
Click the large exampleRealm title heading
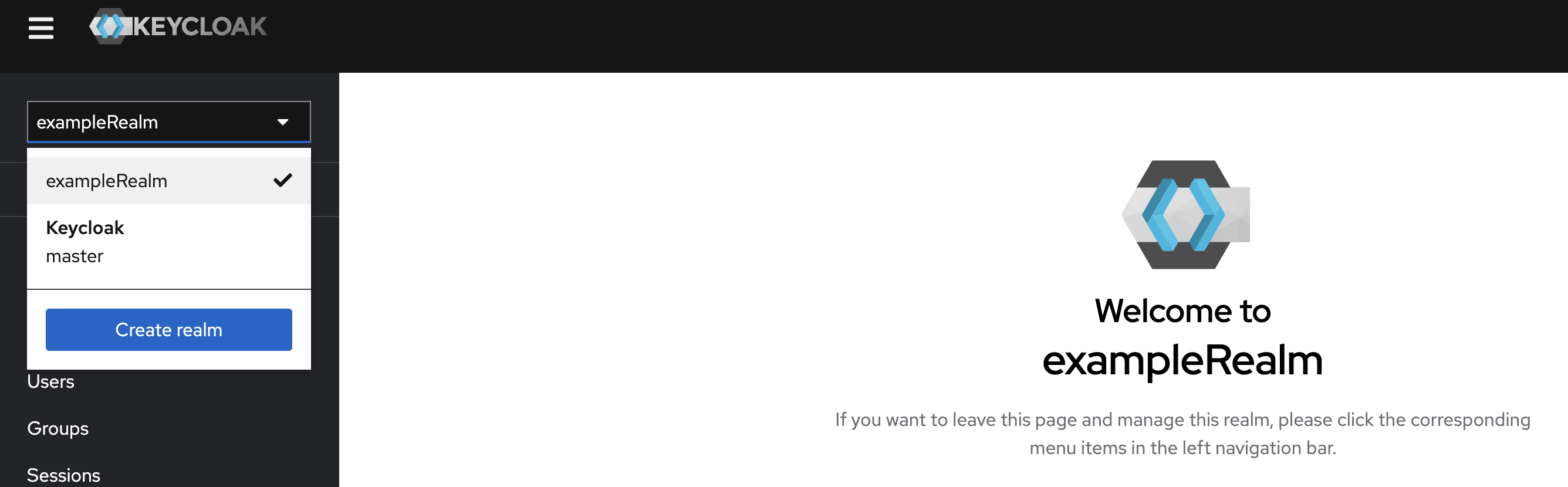(x=1182, y=360)
